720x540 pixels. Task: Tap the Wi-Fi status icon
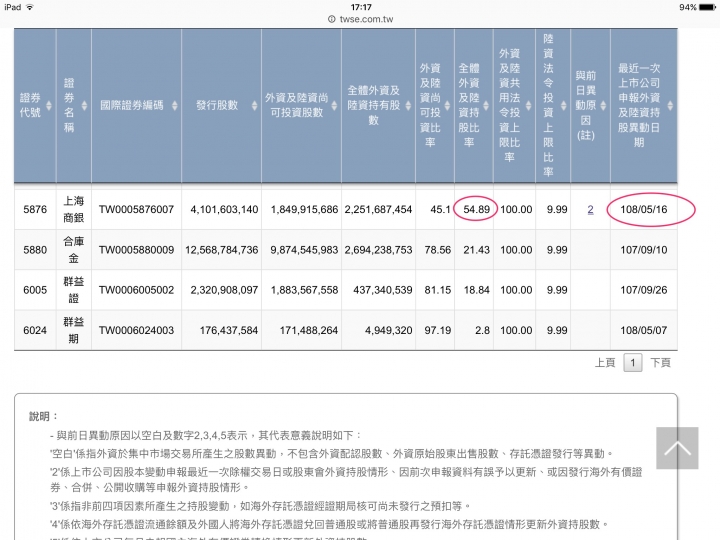30,7
